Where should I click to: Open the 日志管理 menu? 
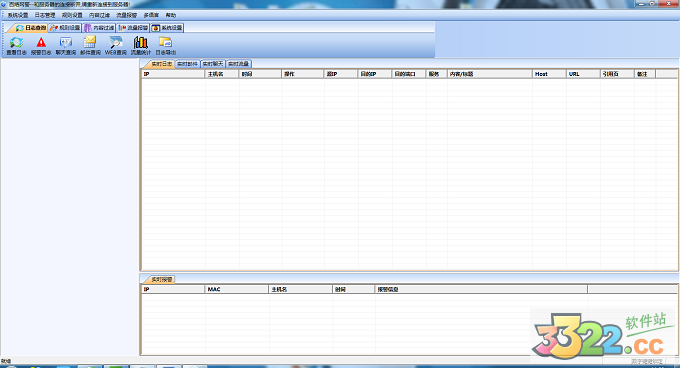click(45, 15)
